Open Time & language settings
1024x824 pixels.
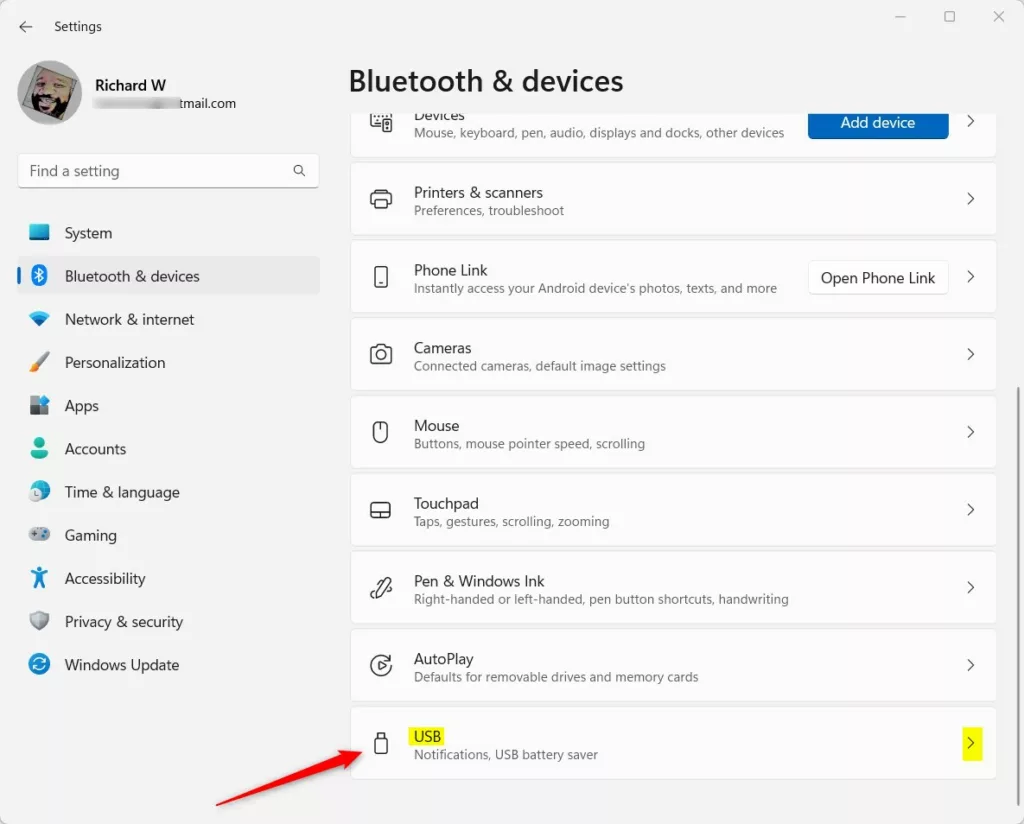pyautogui.click(x=168, y=492)
